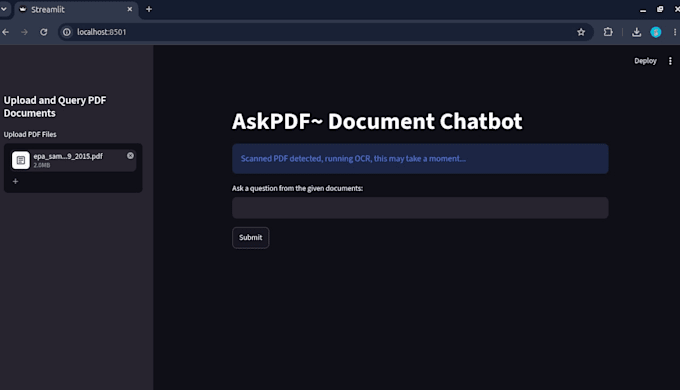
Task: Click the 'Ask a question from the given documents' label
Action: [297, 188]
